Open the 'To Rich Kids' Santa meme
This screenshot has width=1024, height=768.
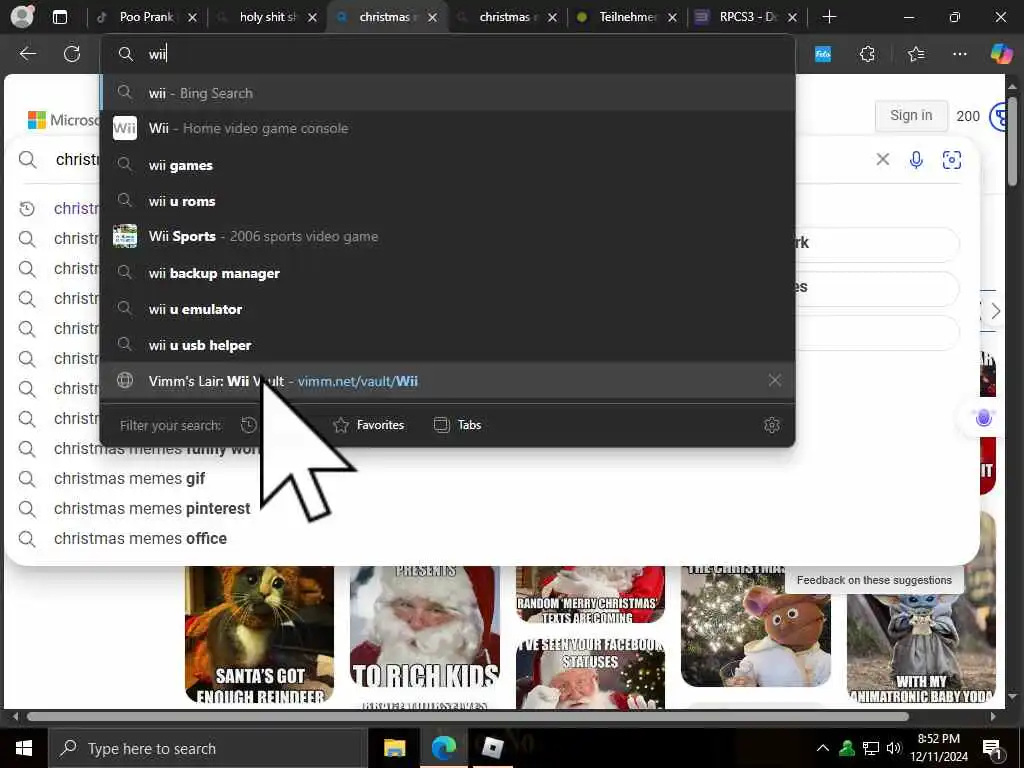tap(425, 628)
